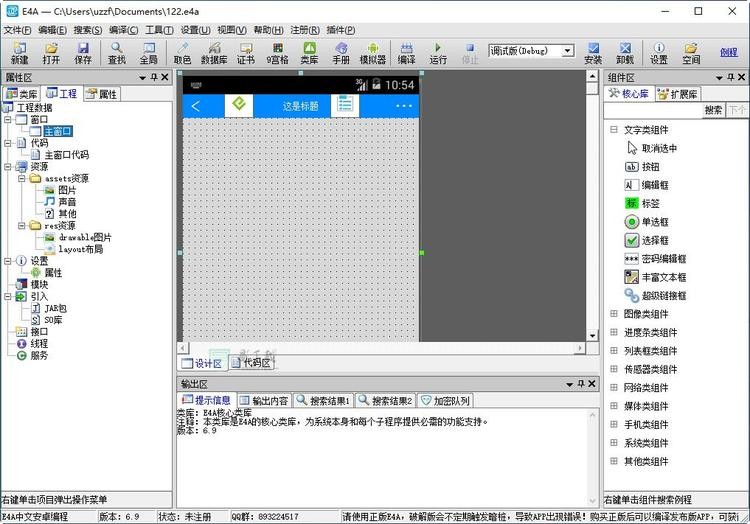Click the 全局 (Global search) toolbar icon
The width and height of the screenshot is (750, 524).
[149, 53]
